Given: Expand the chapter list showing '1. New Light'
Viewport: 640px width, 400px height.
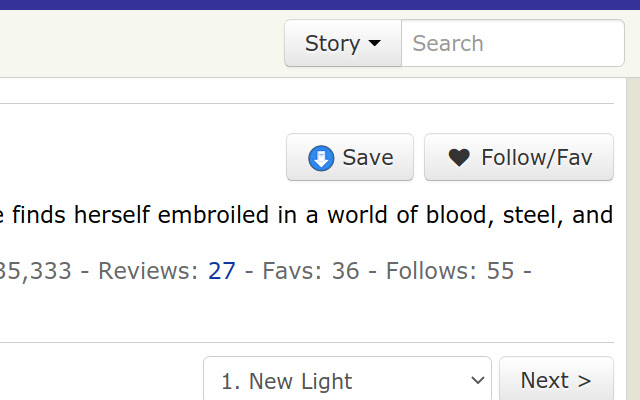Looking at the screenshot, I should pos(347,381).
